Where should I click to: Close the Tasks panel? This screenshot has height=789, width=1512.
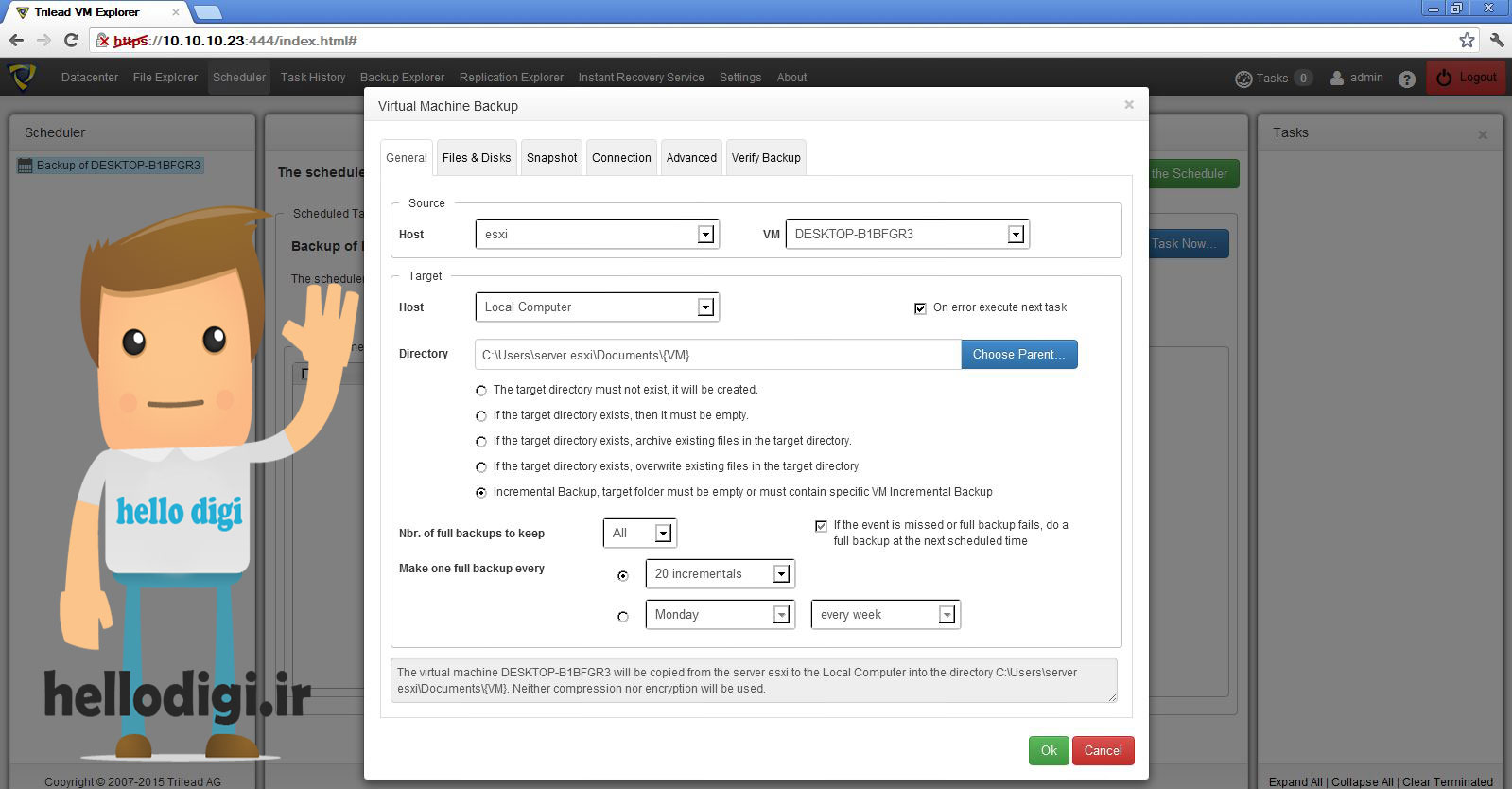1483,134
